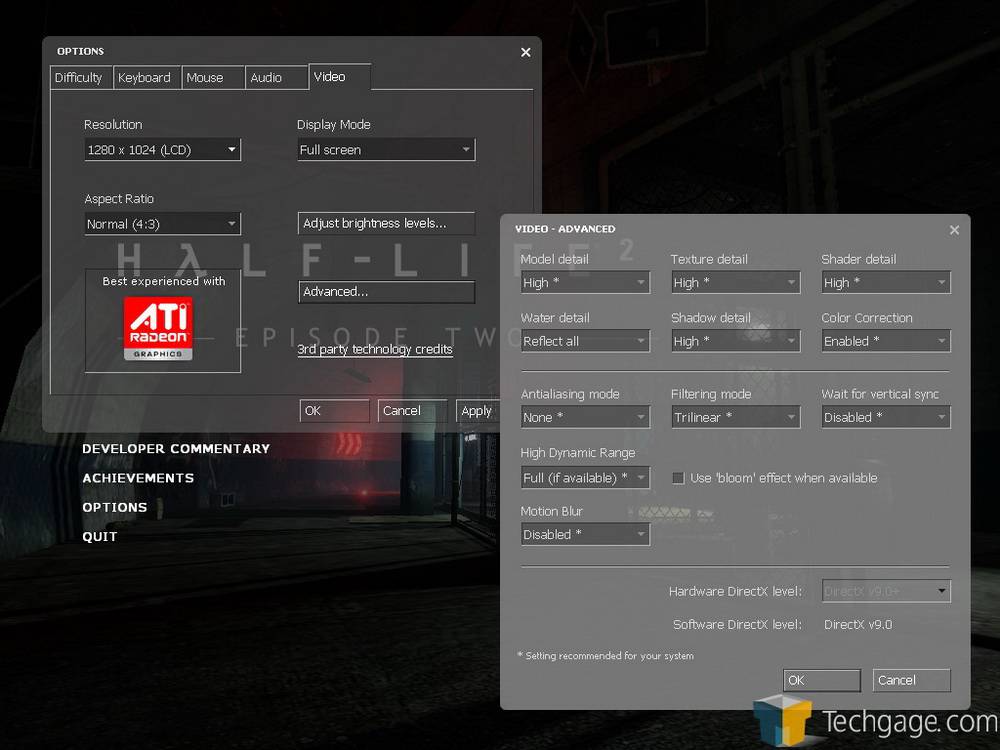The height and width of the screenshot is (750, 1000).
Task: Expand the Antialiasing mode dropdown
Action: pyautogui.click(x=585, y=417)
